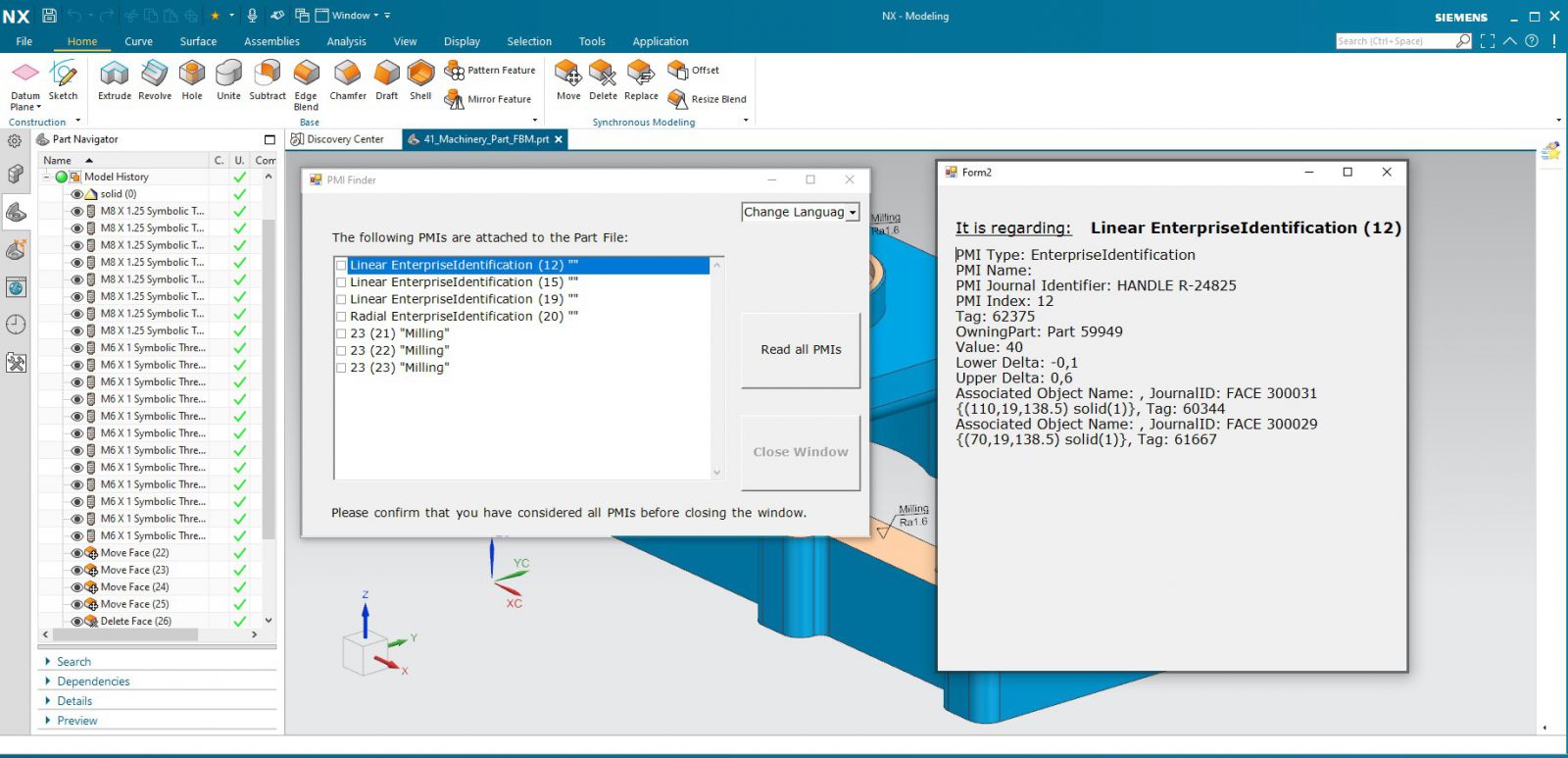Open the Window dropdown in the title bar
The image size is (1568, 758).
355,16
